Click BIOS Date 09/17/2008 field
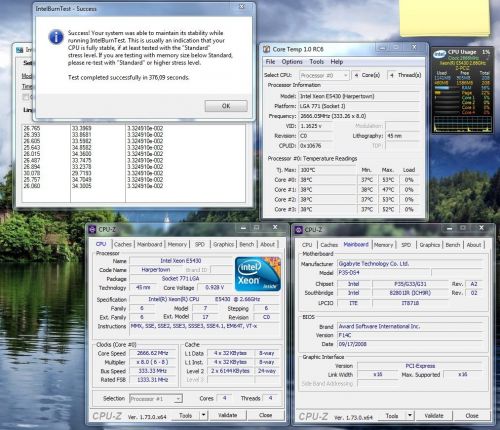 [409, 344]
